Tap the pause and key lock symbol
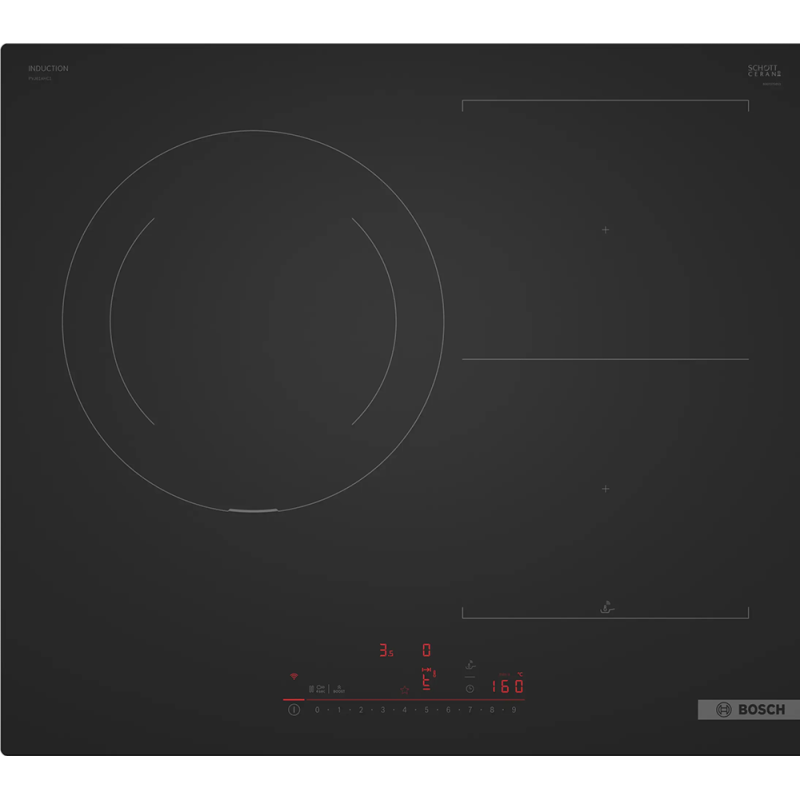 point(317,689)
